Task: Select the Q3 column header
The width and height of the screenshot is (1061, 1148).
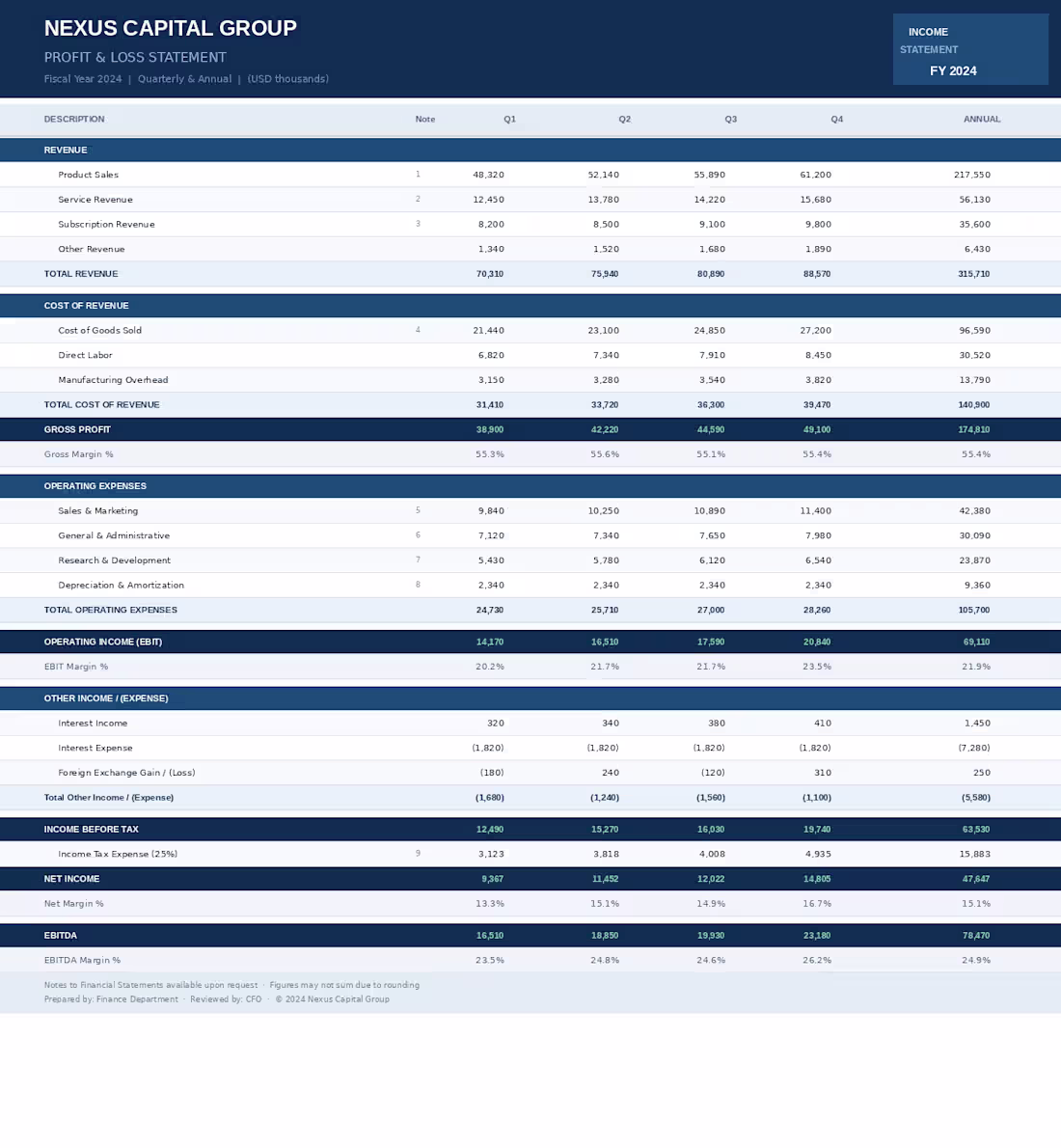Action: (731, 119)
